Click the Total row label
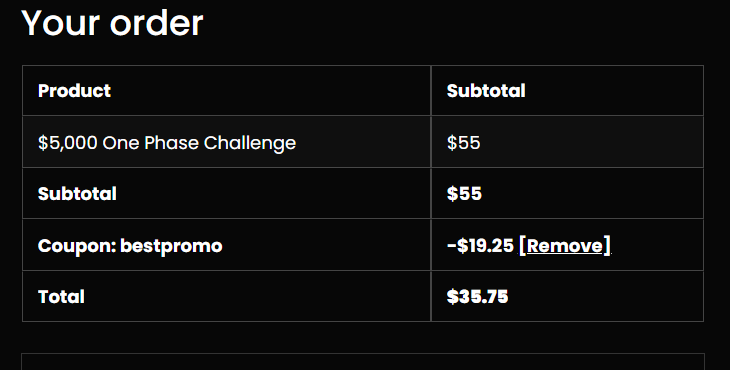Screen dimensions: 730x370 tap(61, 297)
